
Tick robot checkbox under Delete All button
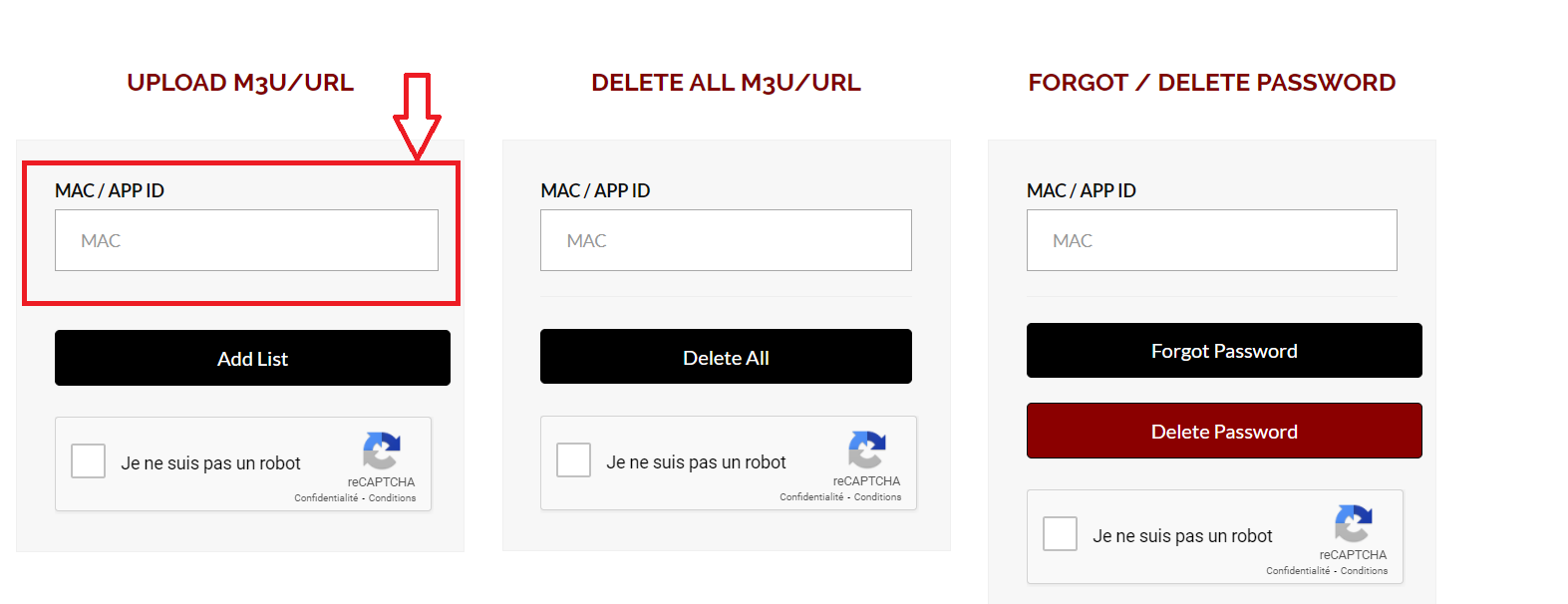[x=574, y=460]
